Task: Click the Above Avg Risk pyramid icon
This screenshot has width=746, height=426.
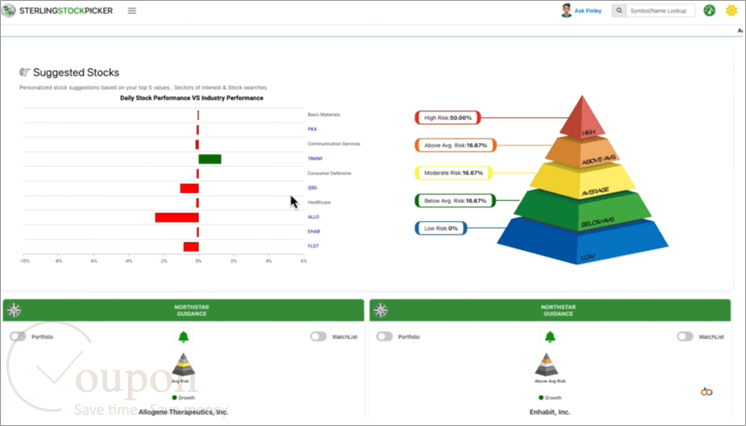Action: (547, 365)
